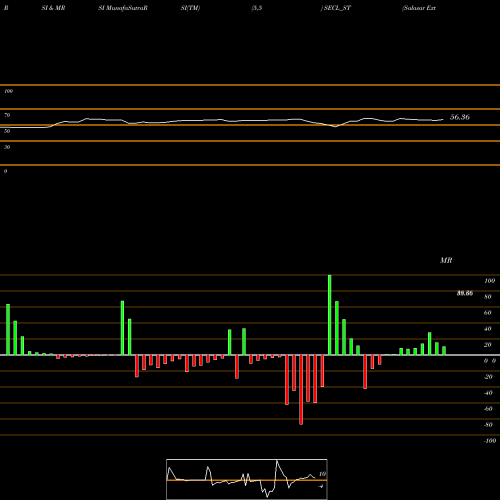The height and width of the screenshot is (500, 500).
Task: Click the 40 label on MR axis
Action: tap(488, 329)
